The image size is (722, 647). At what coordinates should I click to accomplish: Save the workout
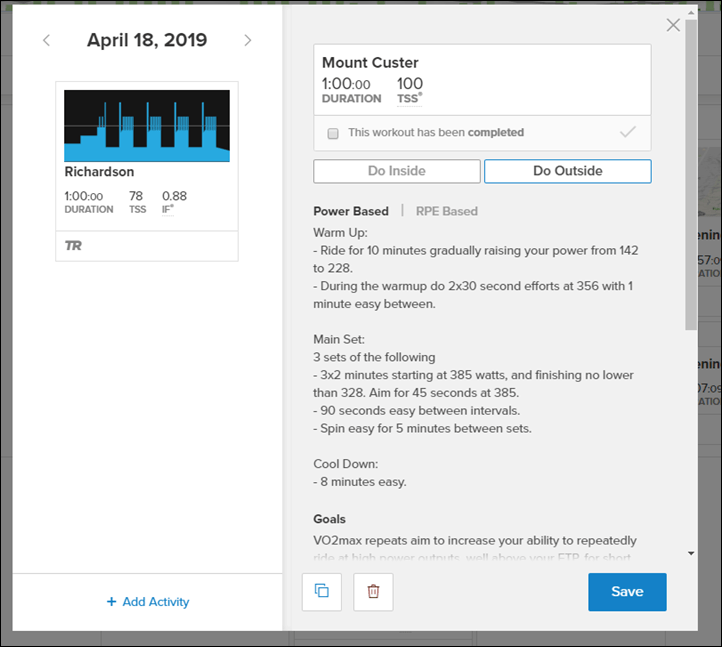627,592
